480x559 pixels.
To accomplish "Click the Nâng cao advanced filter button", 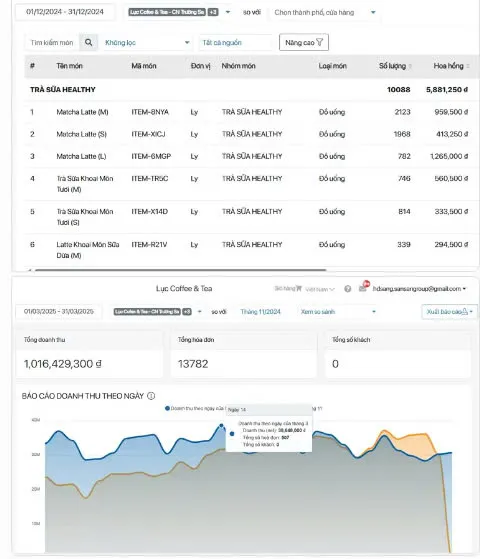I will [x=303, y=42].
